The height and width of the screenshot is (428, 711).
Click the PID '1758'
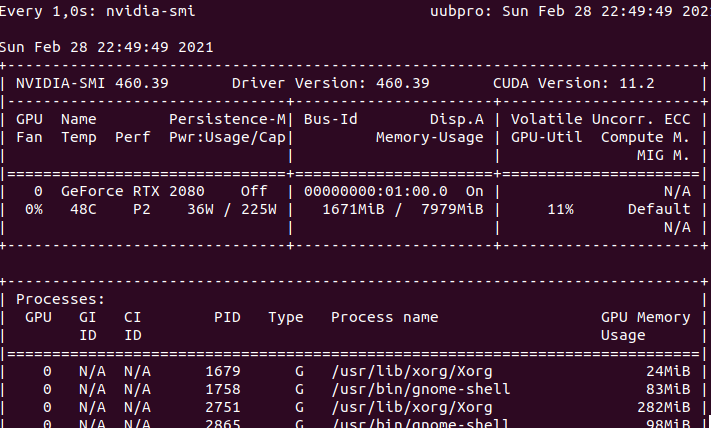[x=223, y=389]
